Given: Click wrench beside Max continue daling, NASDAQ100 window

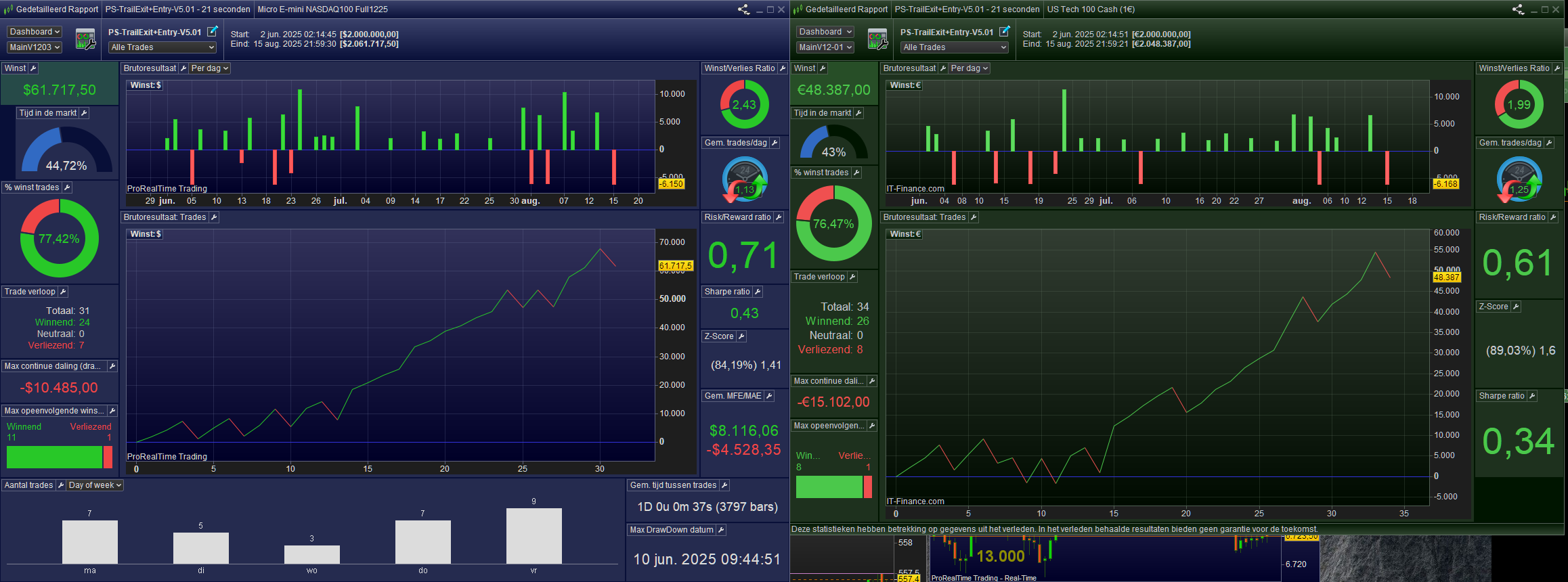Looking at the screenshot, I should coord(112,366).
